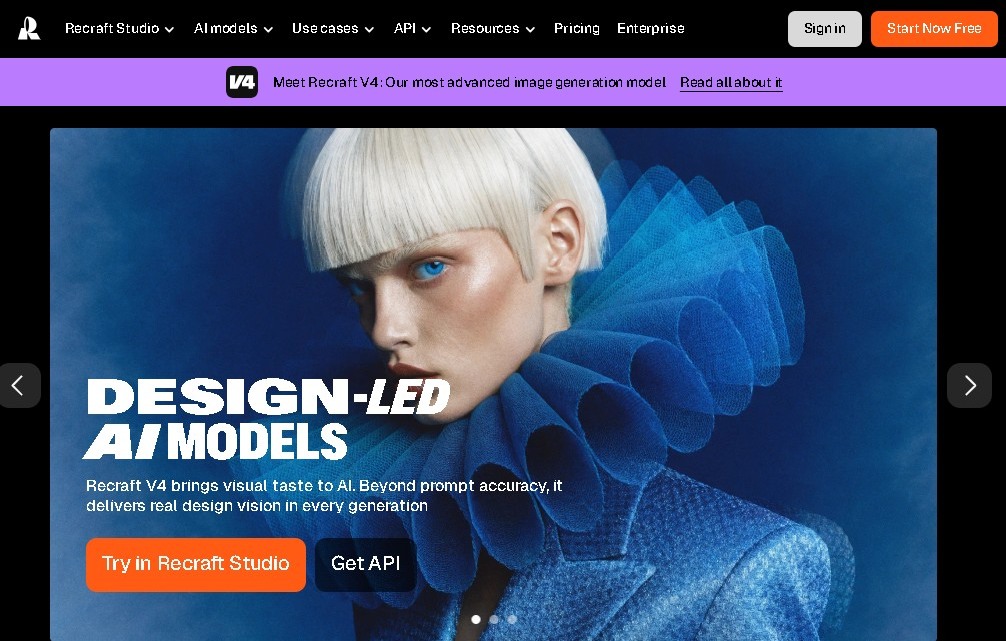1006x641 pixels.
Task: Open the Enterprise page
Action: click(651, 29)
